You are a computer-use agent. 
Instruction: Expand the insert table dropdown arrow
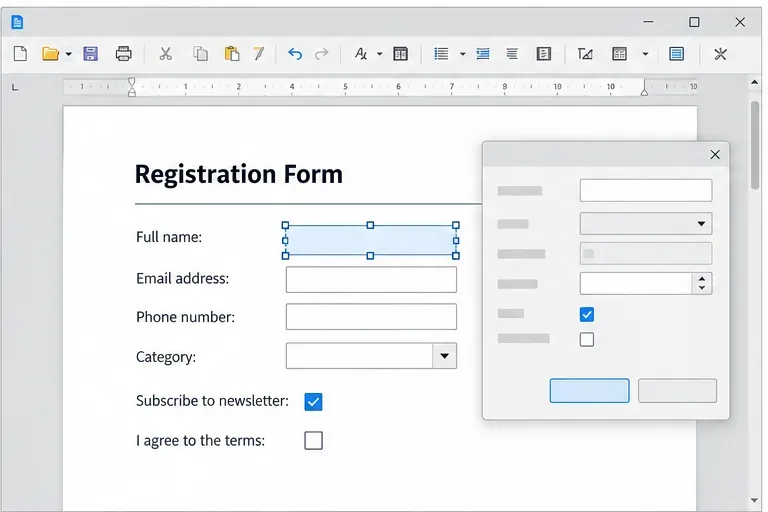(646, 54)
